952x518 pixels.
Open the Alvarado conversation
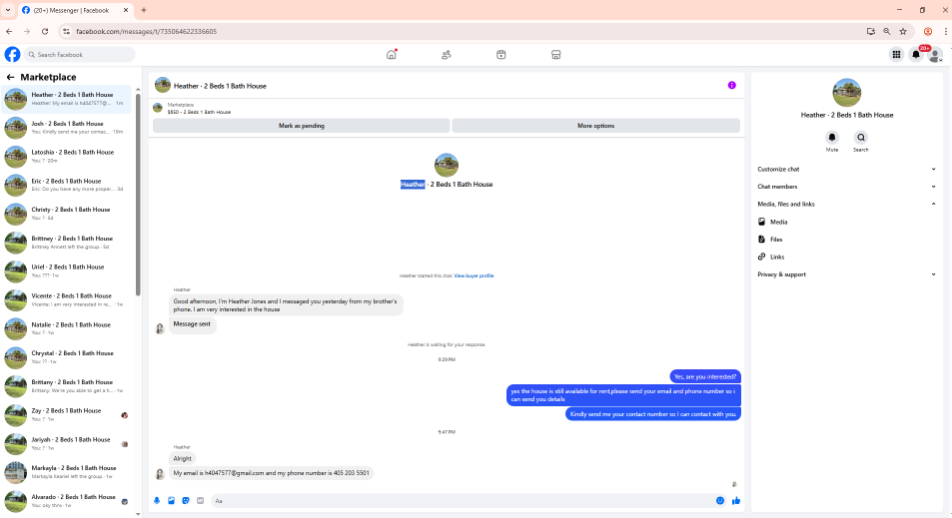[66, 501]
